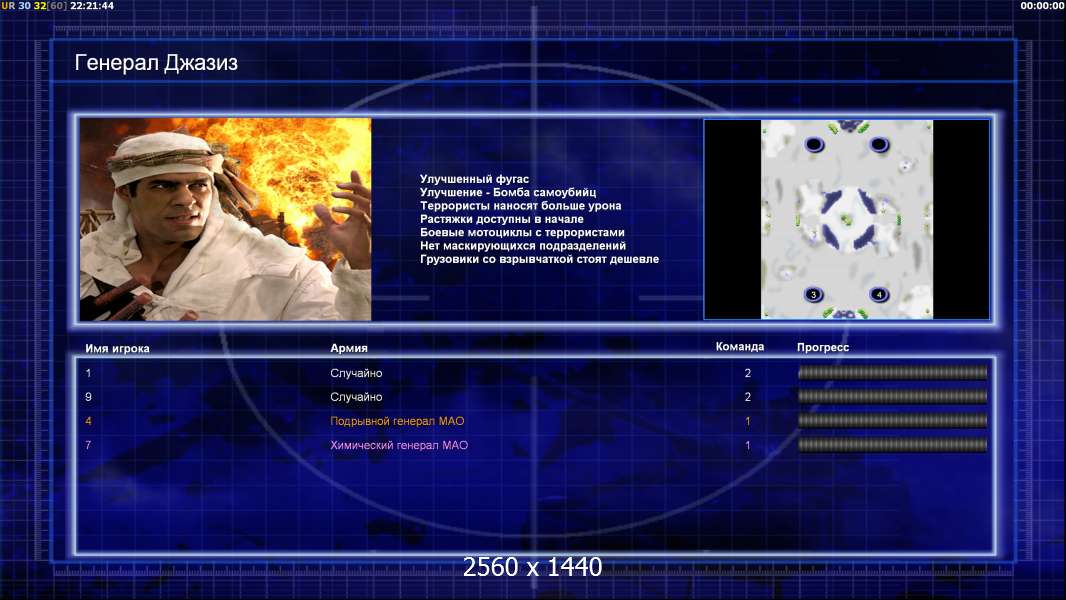Select orange player name '4'
1066x600 pixels.
point(88,421)
